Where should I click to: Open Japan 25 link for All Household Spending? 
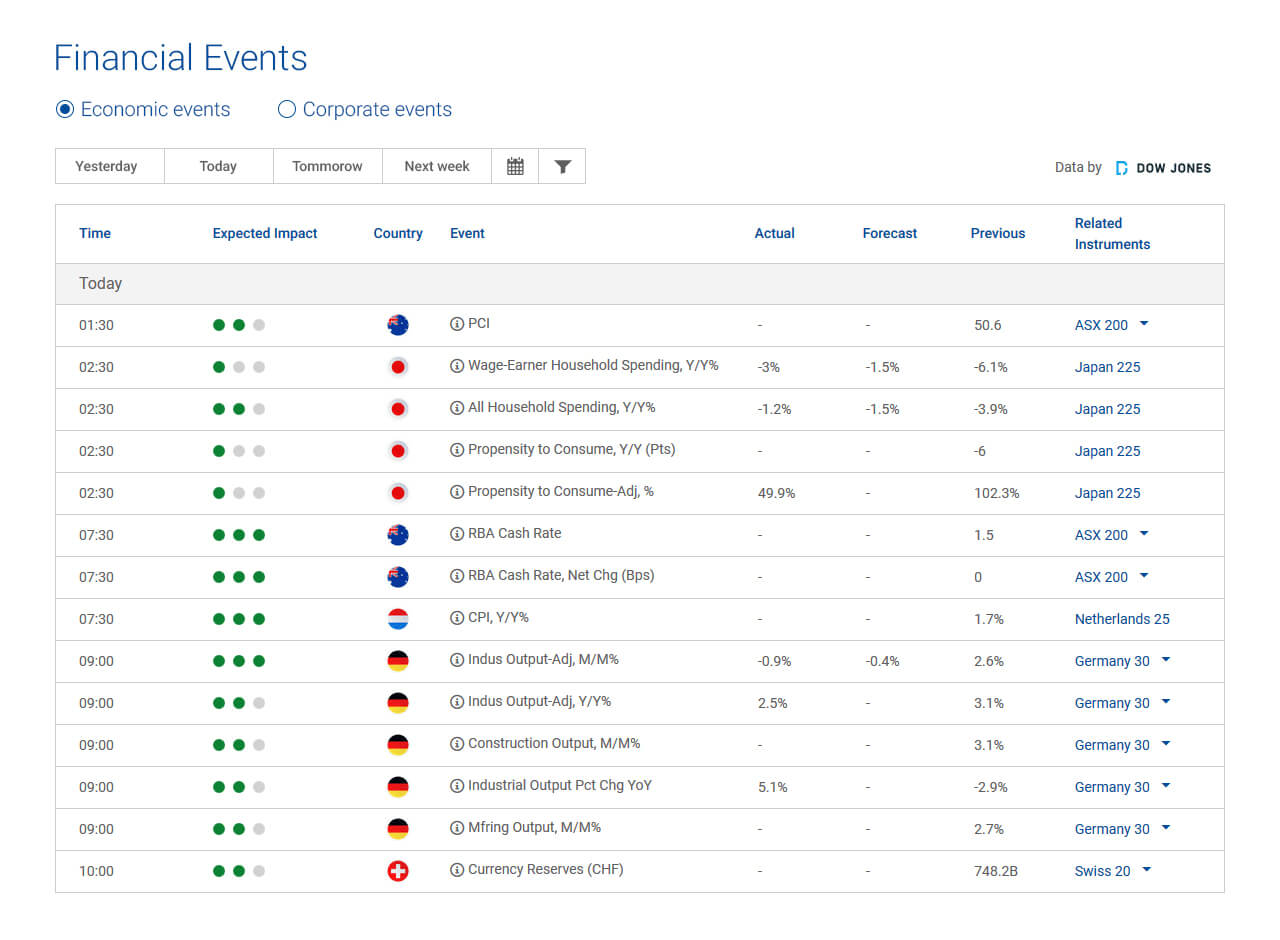click(1107, 409)
